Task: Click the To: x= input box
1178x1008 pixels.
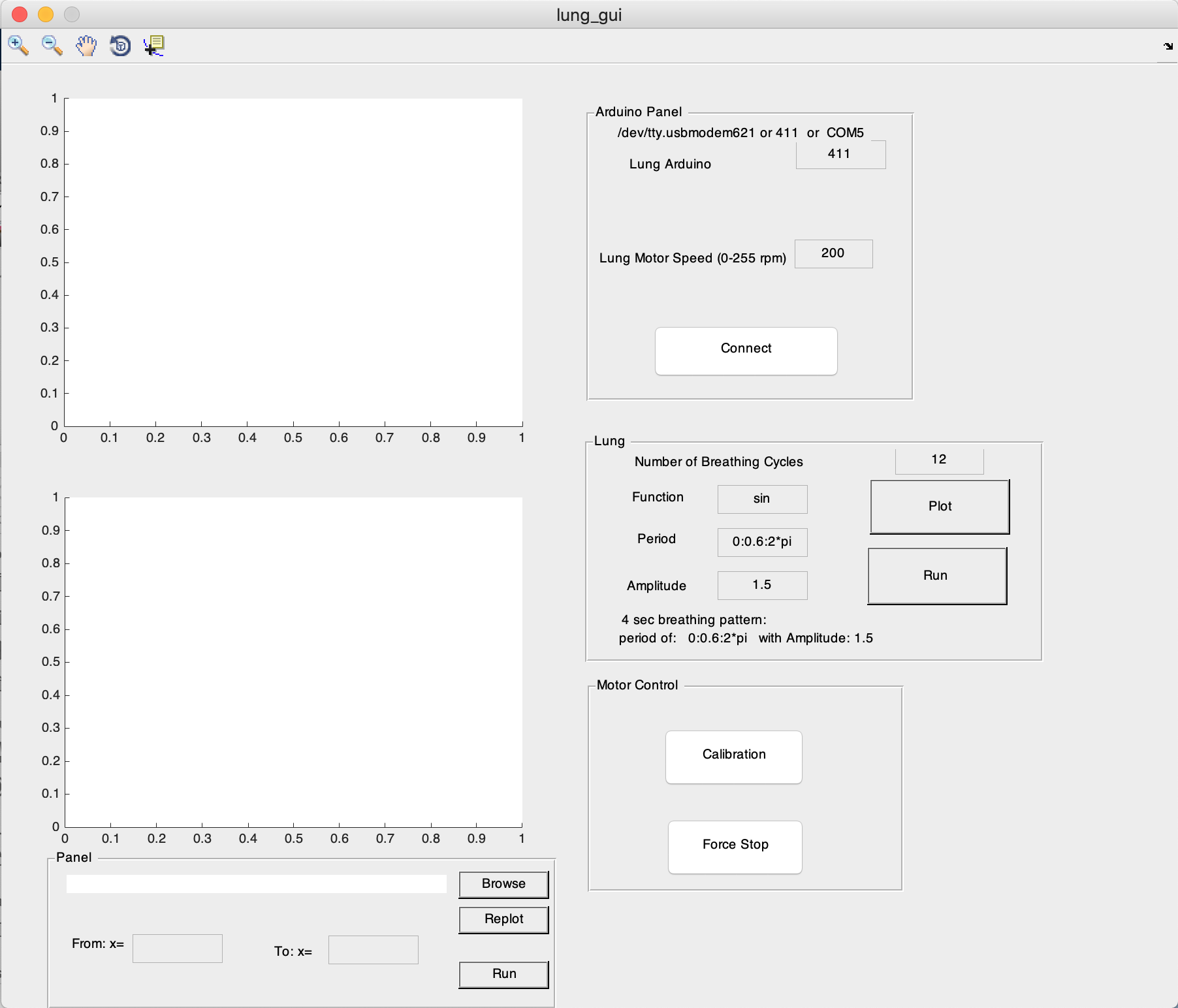Action: (373, 950)
